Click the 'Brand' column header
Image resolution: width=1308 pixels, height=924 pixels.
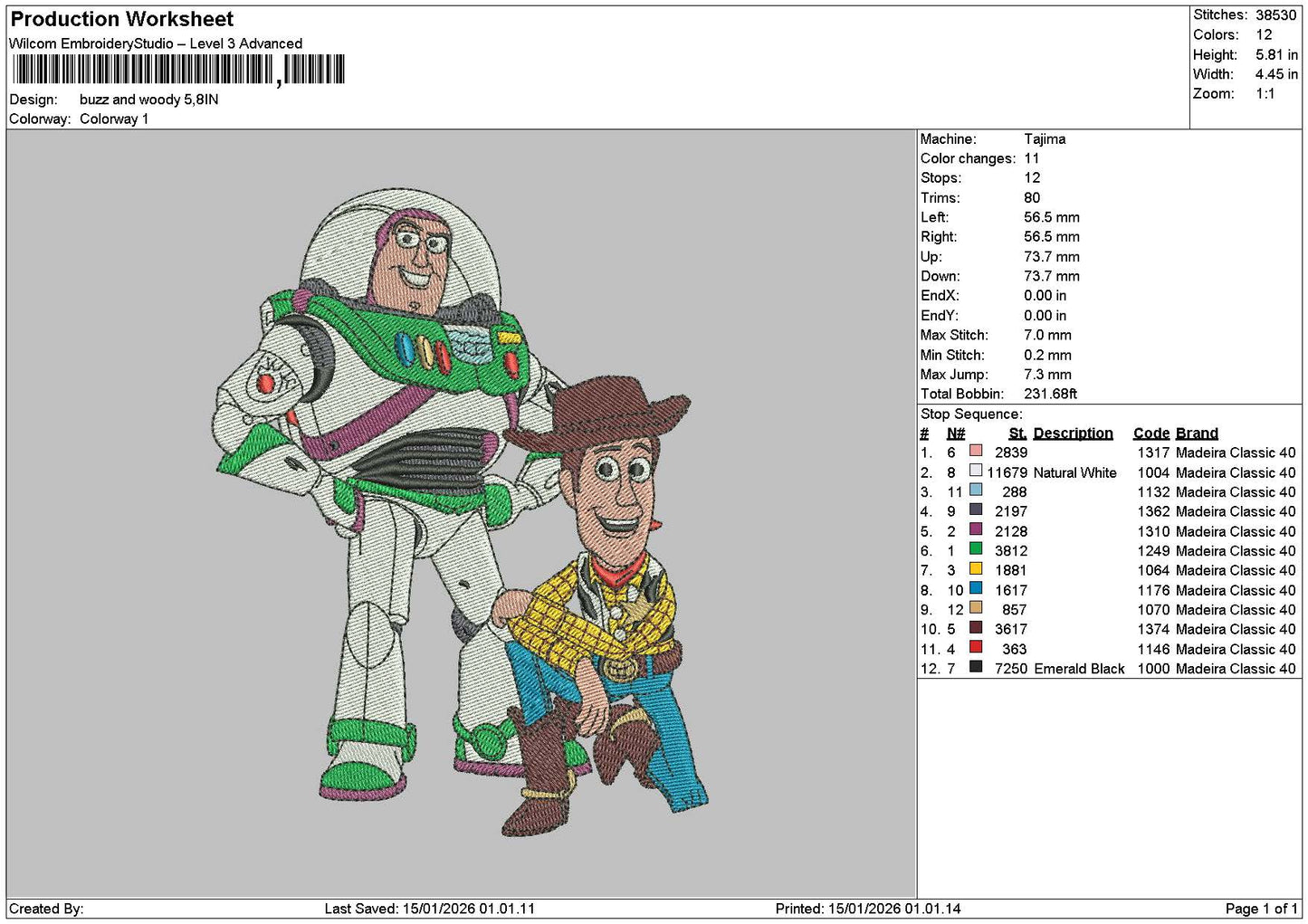pyautogui.click(x=1197, y=433)
